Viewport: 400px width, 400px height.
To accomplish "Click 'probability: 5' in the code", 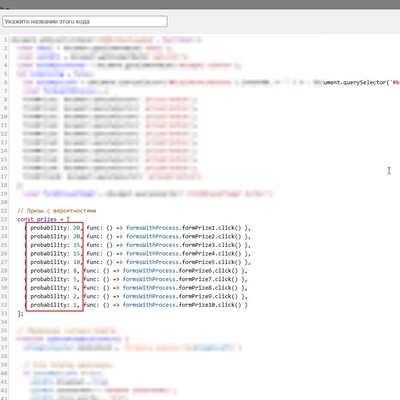I will [54, 279].
